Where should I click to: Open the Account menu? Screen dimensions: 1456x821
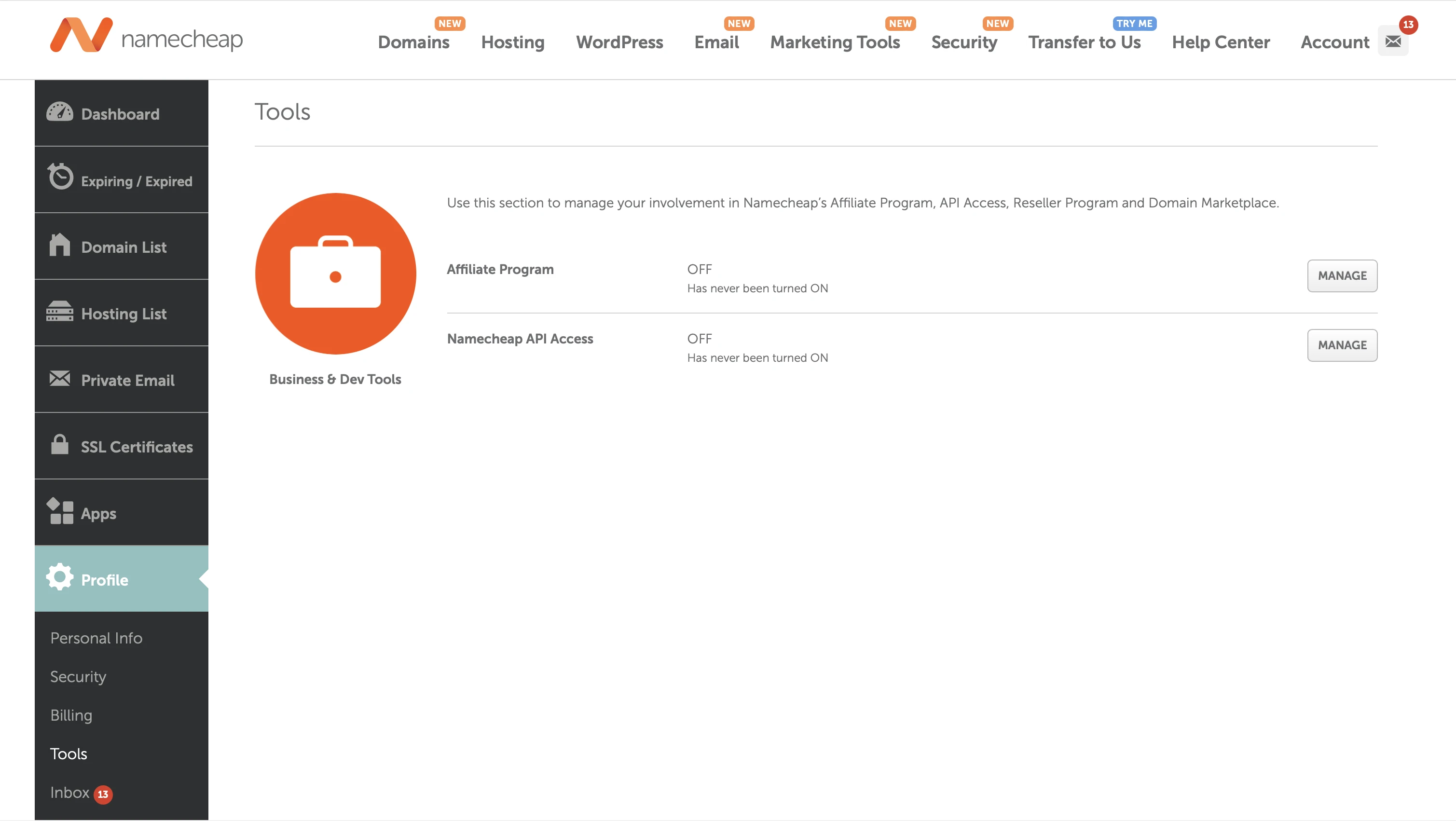1335,42
